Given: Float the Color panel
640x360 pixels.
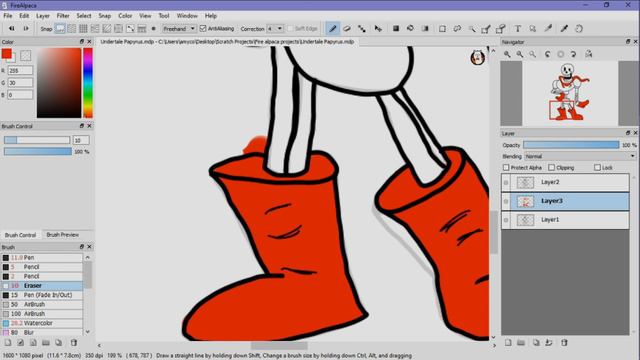Looking at the screenshot, I should [82, 42].
